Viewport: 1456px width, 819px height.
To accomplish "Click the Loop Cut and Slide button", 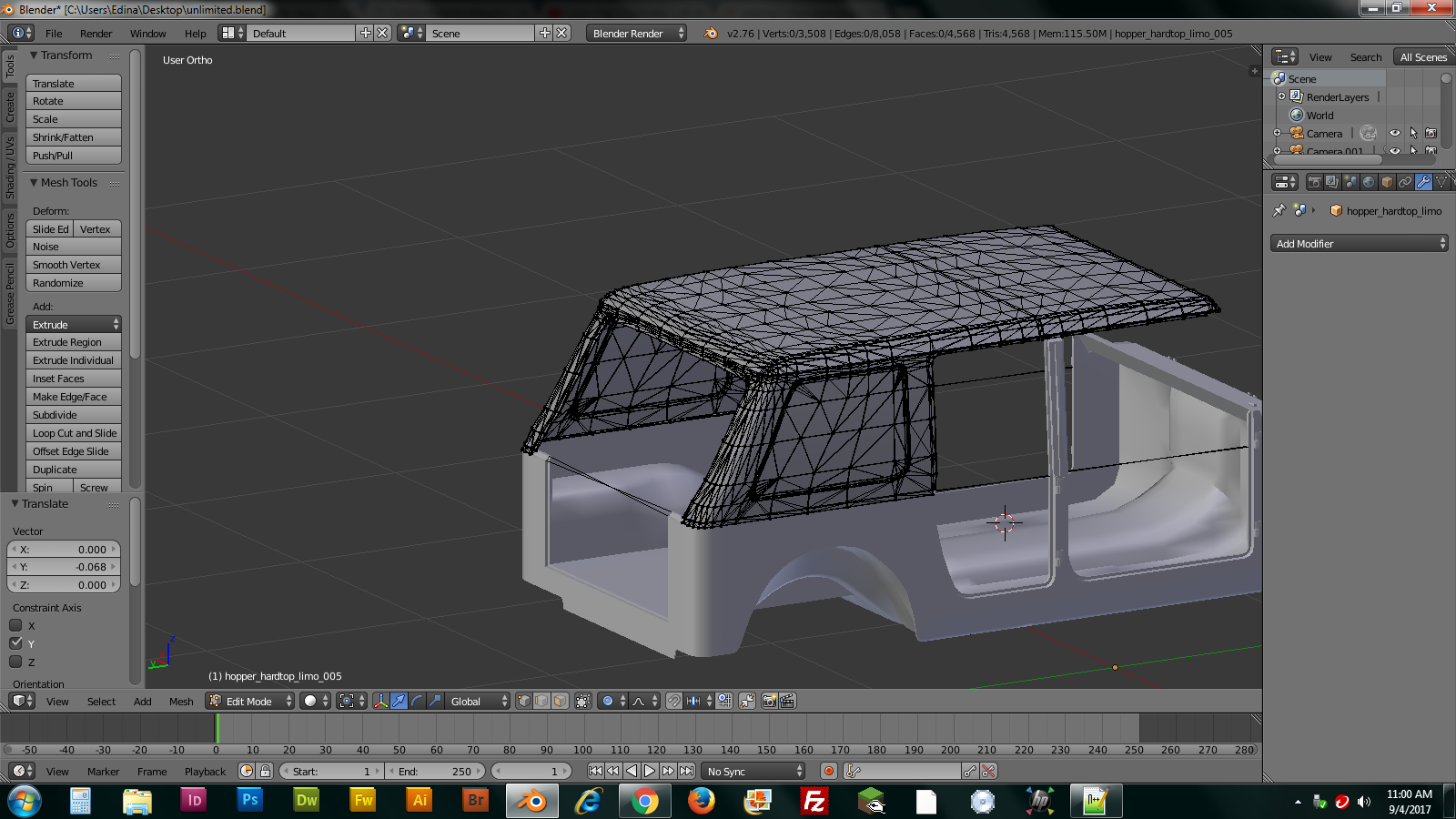I will click(73, 433).
